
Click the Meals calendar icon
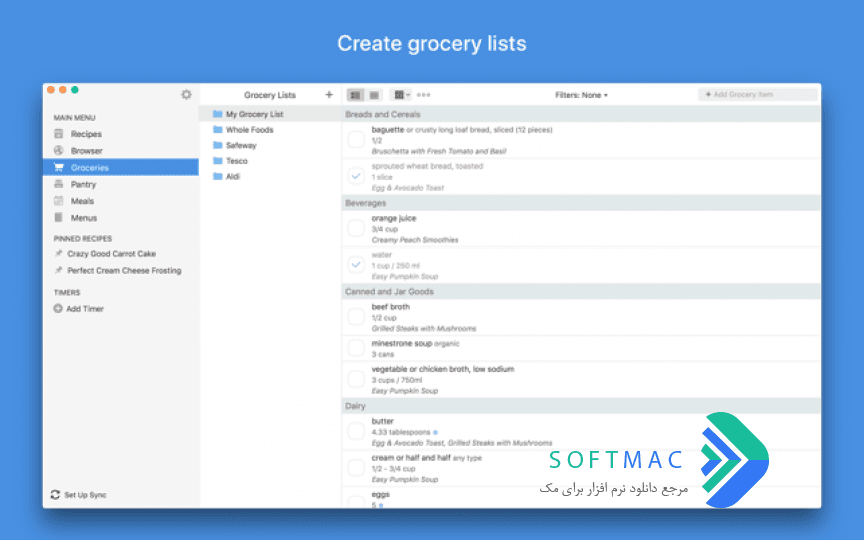(x=59, y=201)
